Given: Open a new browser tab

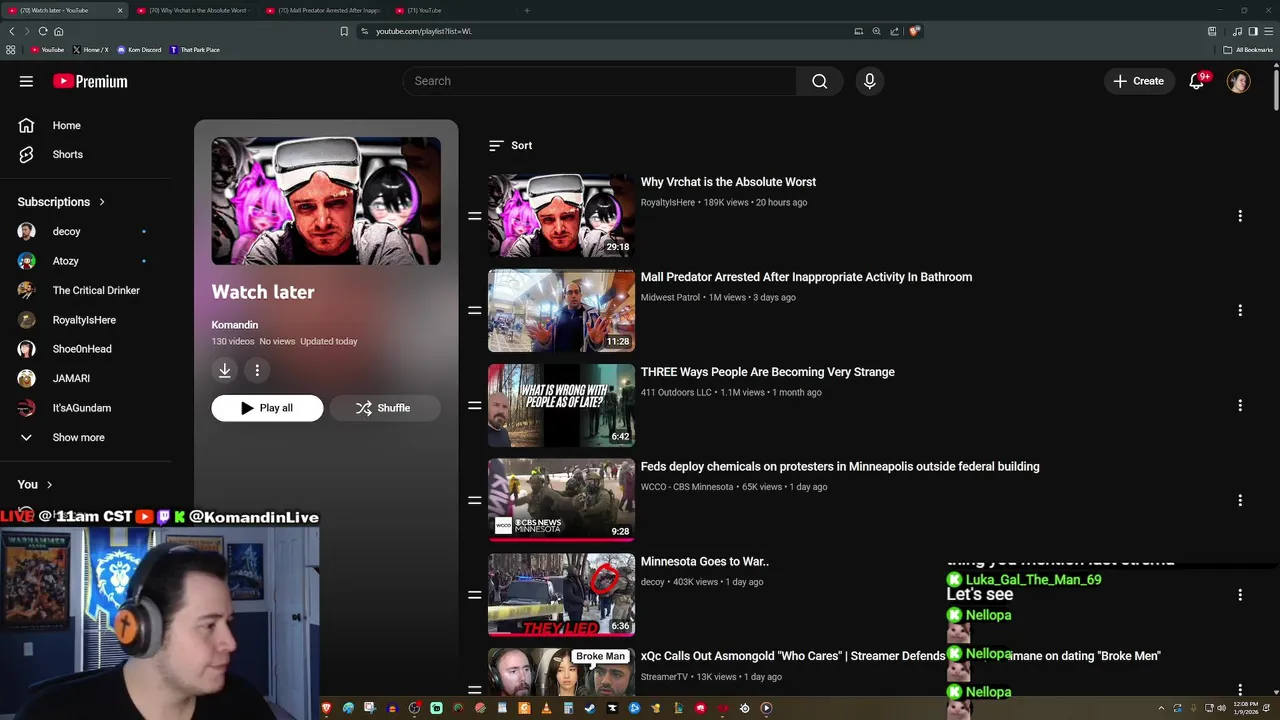Looking at the screenshot, I should click(527, 10).
